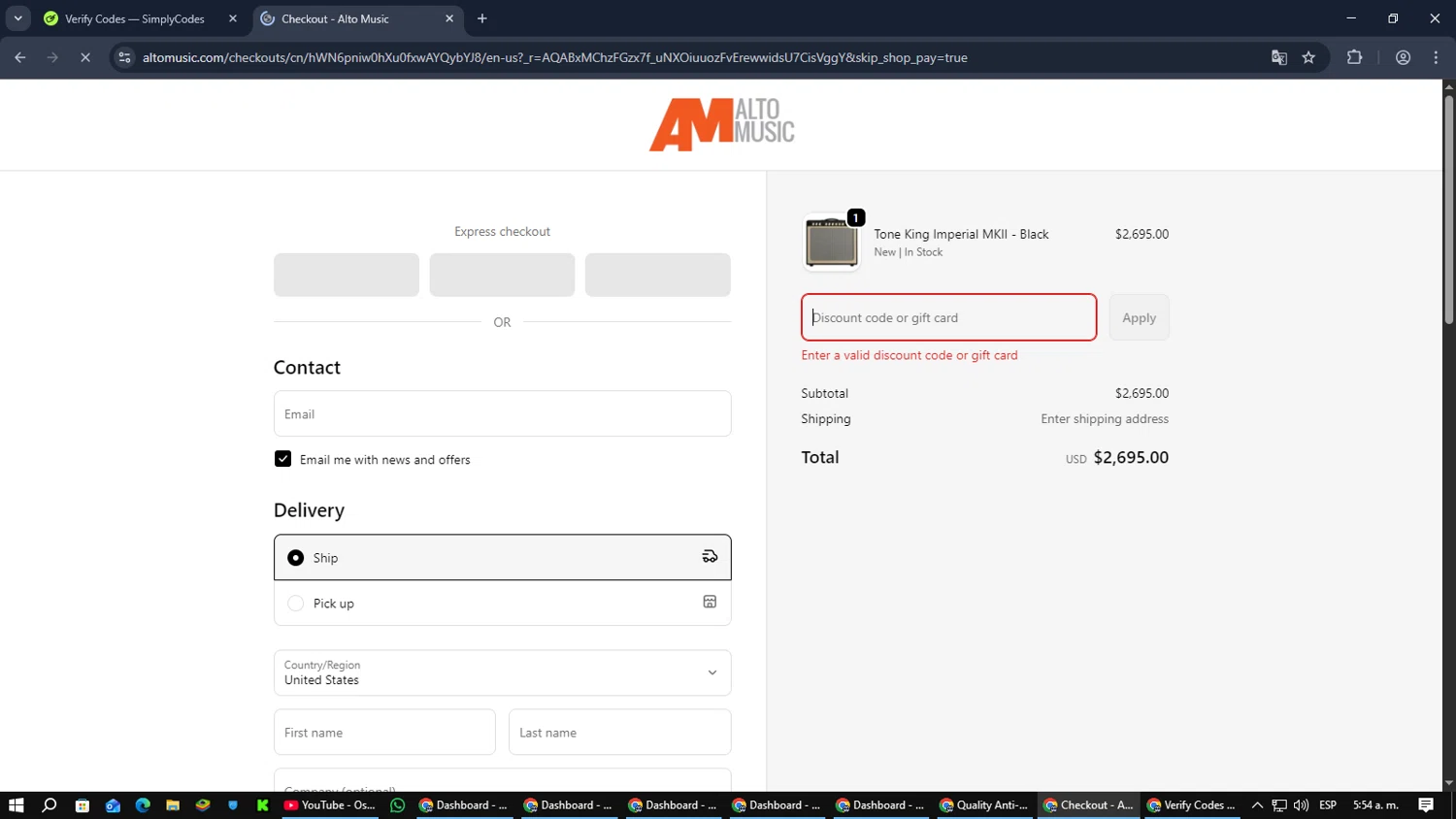Click the First name field

384,733
